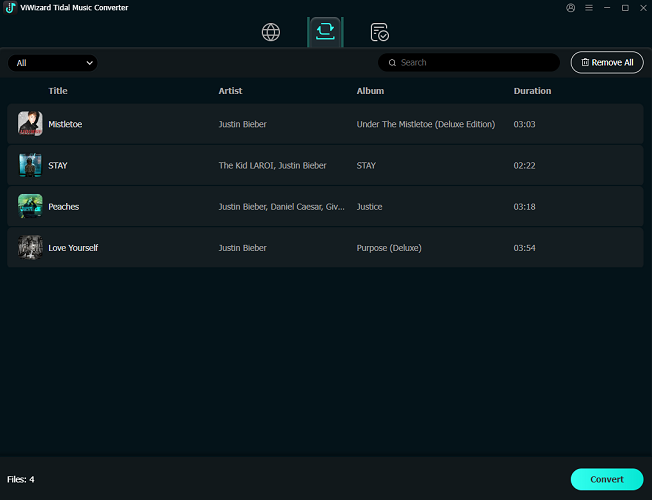The width and height of the screenshot is (652, 500).
Task: Click Justin Bieber artist in Love Yourself row
Action: (242, 248)
